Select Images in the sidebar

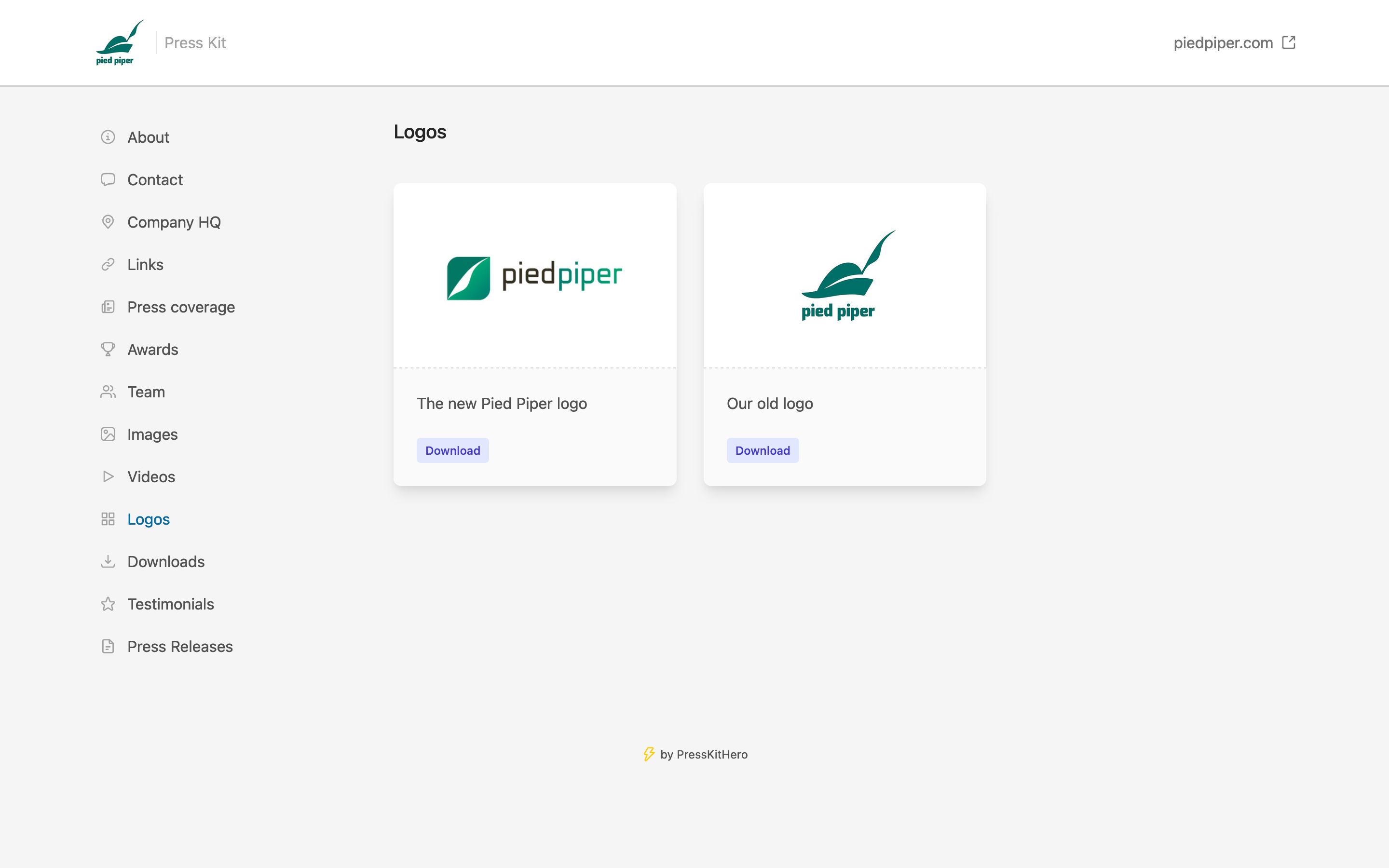[x=152, y=434]
